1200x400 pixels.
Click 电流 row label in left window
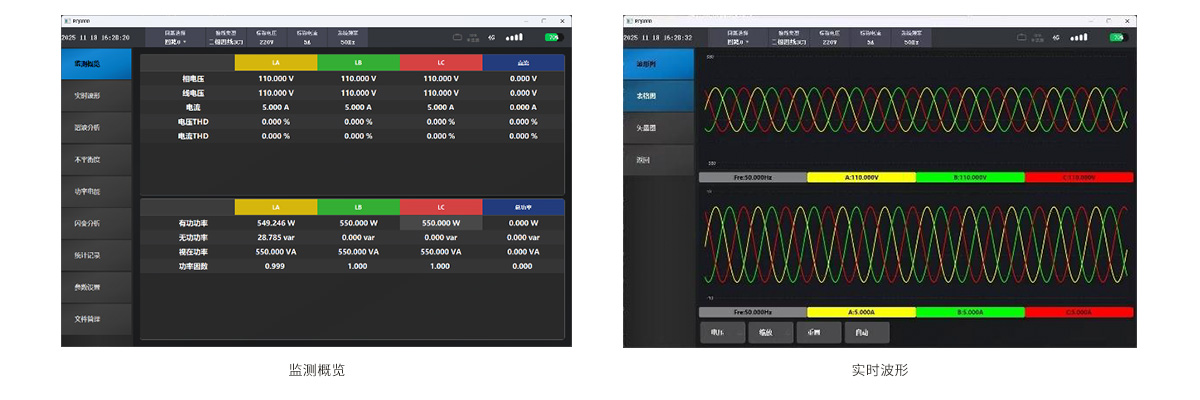point(193,107)
